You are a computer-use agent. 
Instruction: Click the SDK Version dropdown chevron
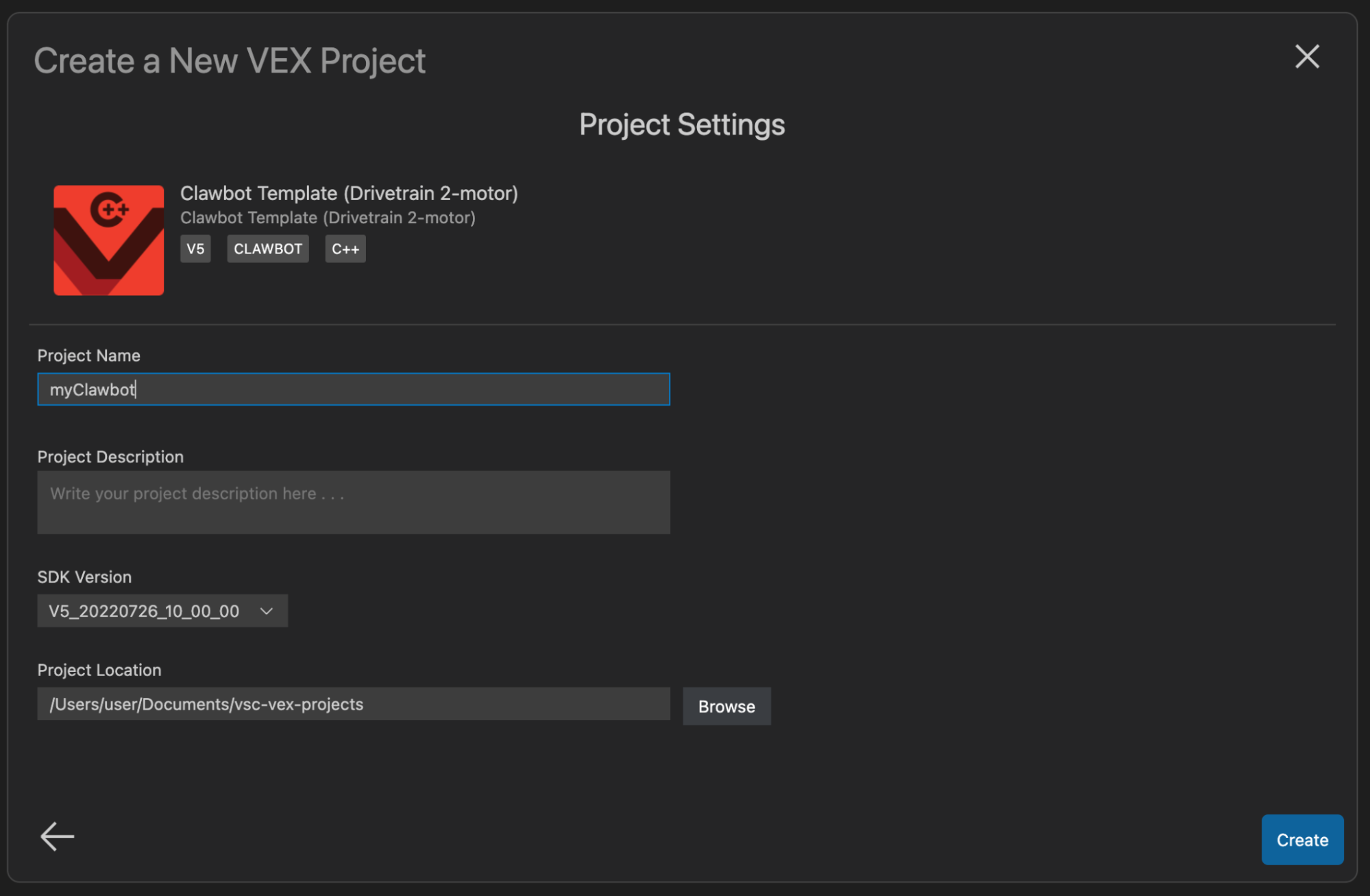click(x=267, y=611)
